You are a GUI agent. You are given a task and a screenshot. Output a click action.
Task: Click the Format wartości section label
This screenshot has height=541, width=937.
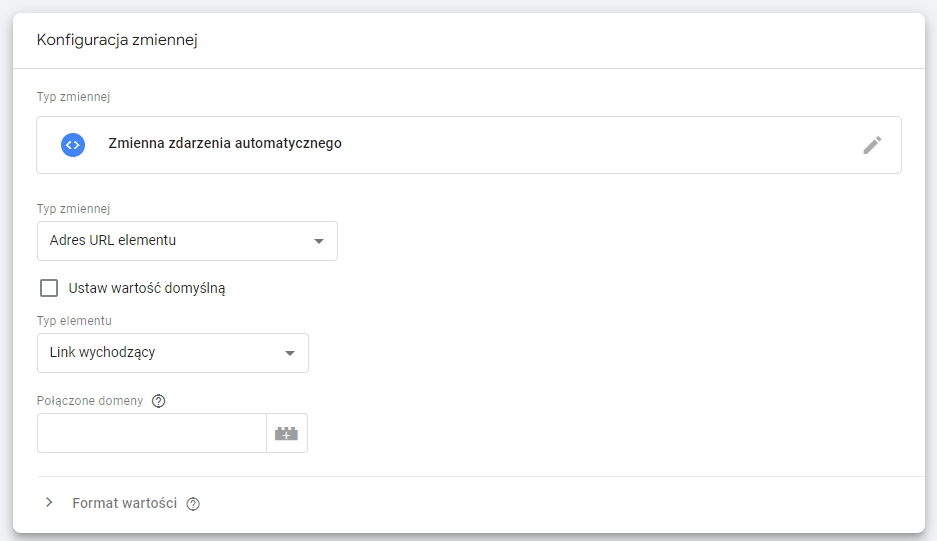[x=124, y=503]
